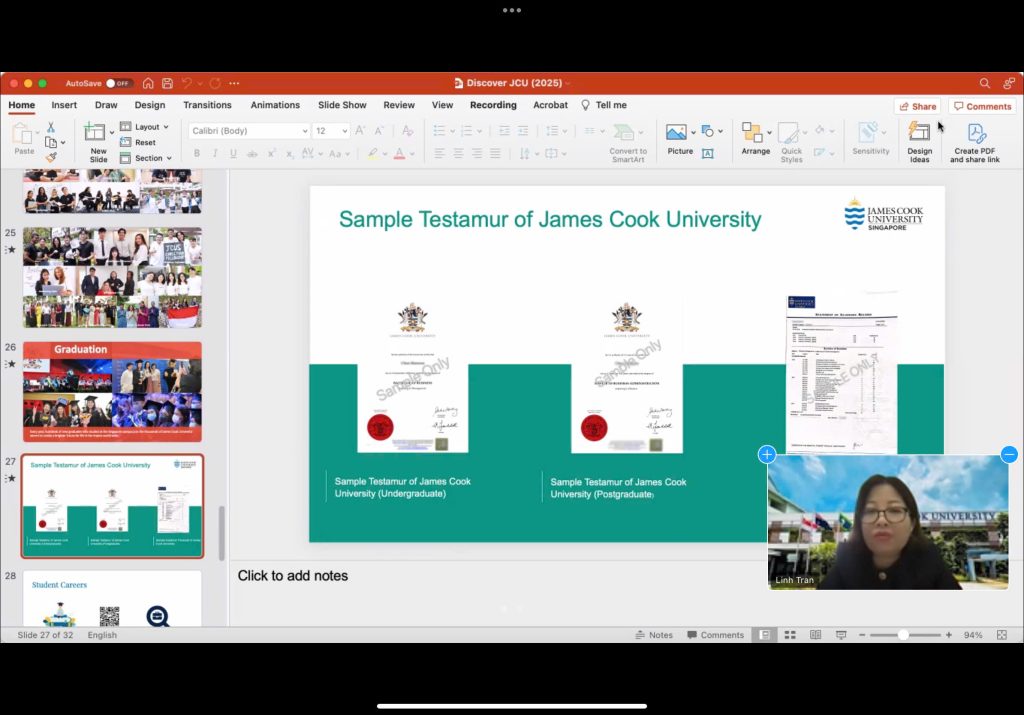Open the Picture dropdown arrow
This screenshot has width=1024, height=715.
coord(693,133)
